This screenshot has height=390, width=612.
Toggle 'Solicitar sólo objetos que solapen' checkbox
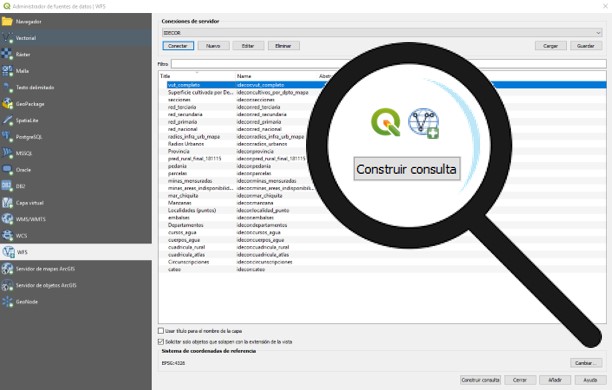pos(161,342)
